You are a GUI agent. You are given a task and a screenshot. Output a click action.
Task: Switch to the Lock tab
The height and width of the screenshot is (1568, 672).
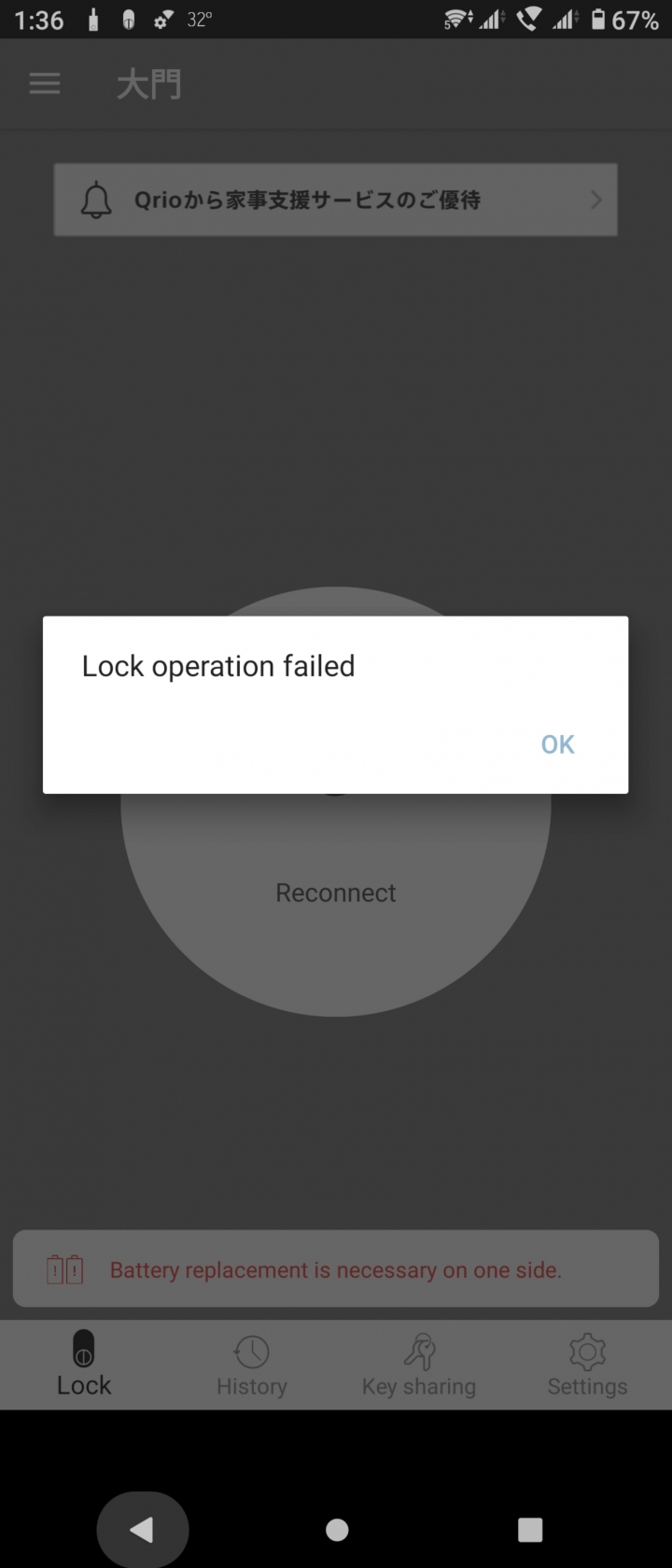84,1364
